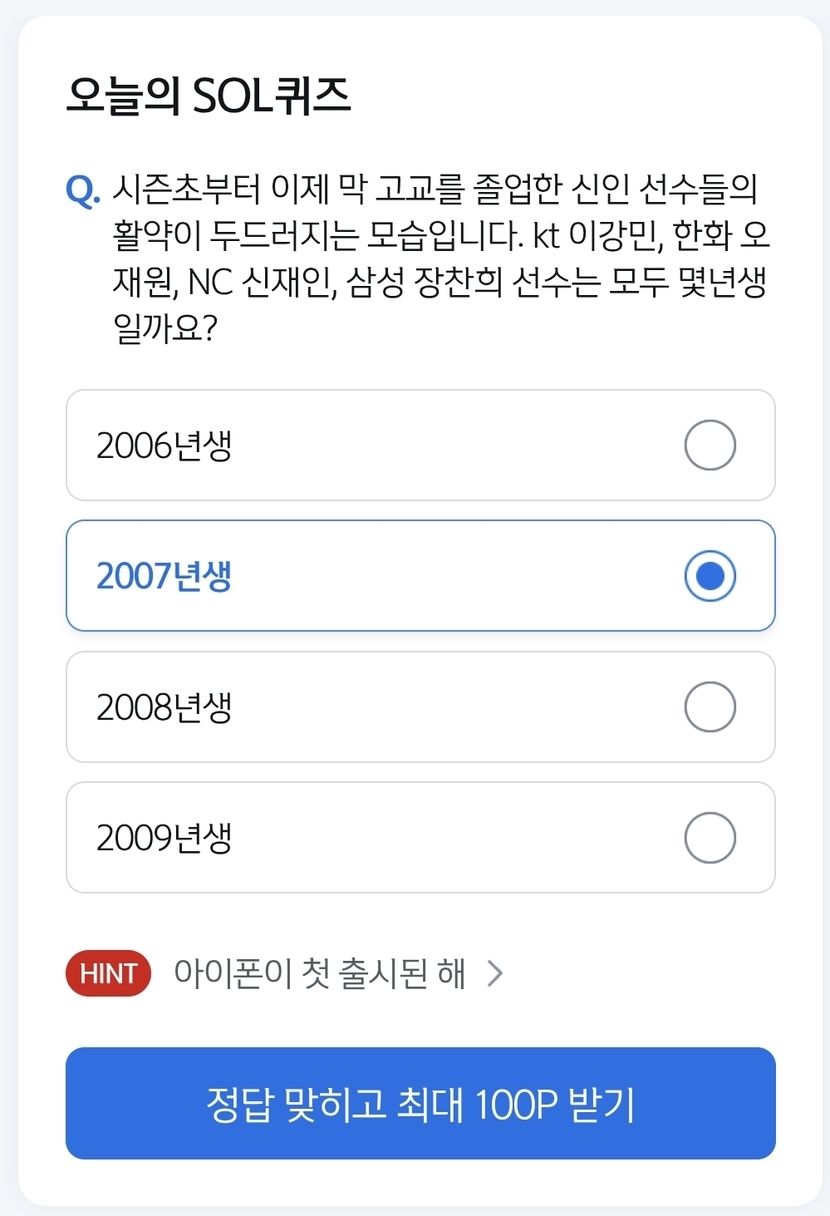This screenshot has width=830, height=1216.
Task: Select the 2006년생 radio button
Action: click(x=710, y=445)
